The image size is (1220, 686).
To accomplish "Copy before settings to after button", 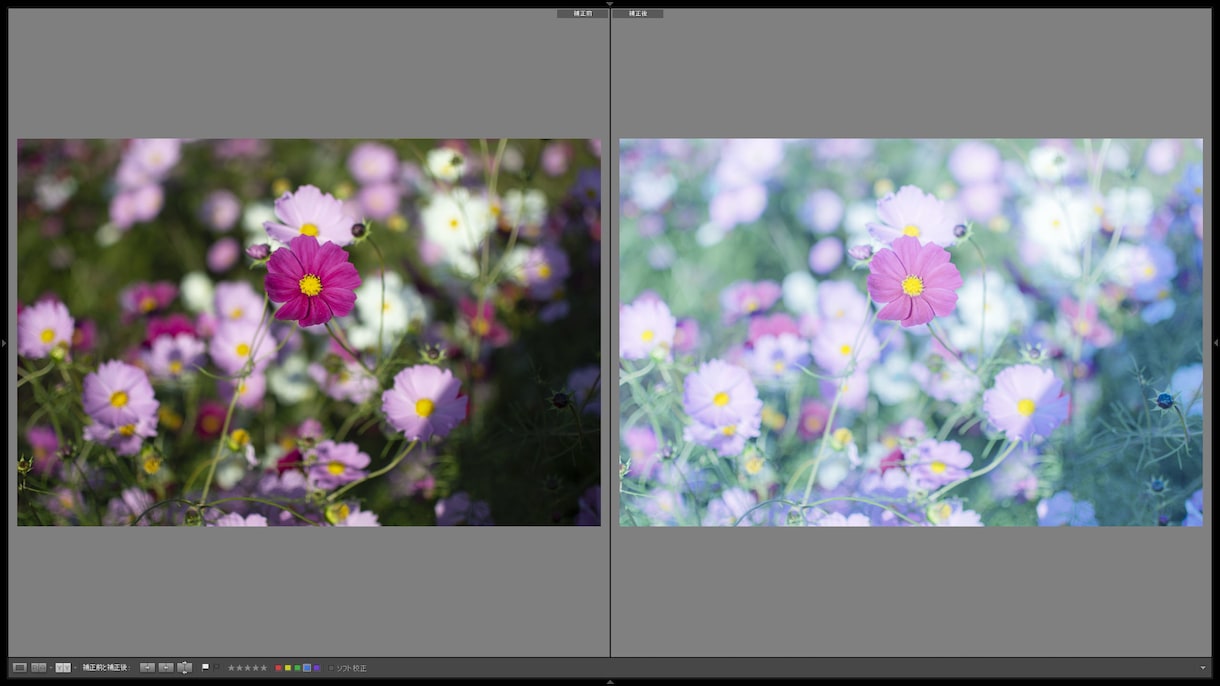I will tap(147, 667).
